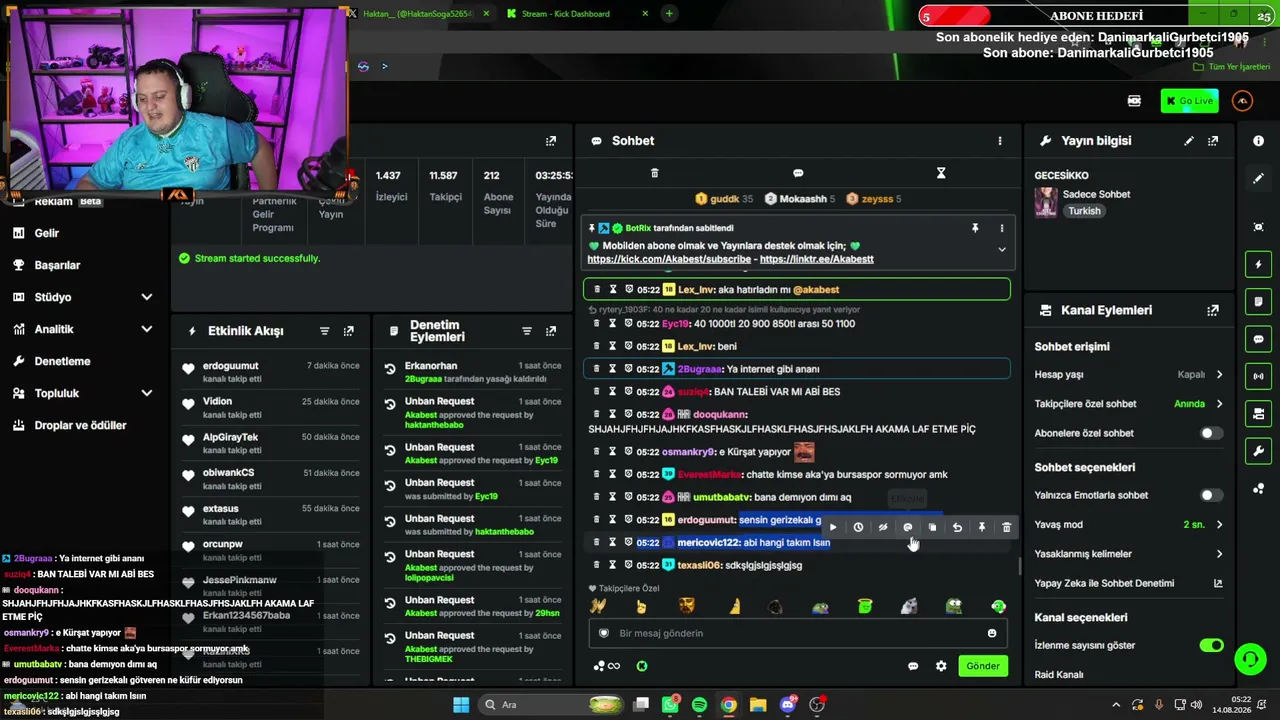Open chat settings gear beside Gönder
Viewport: 1280px width, 720px height.
click(941, 666)
